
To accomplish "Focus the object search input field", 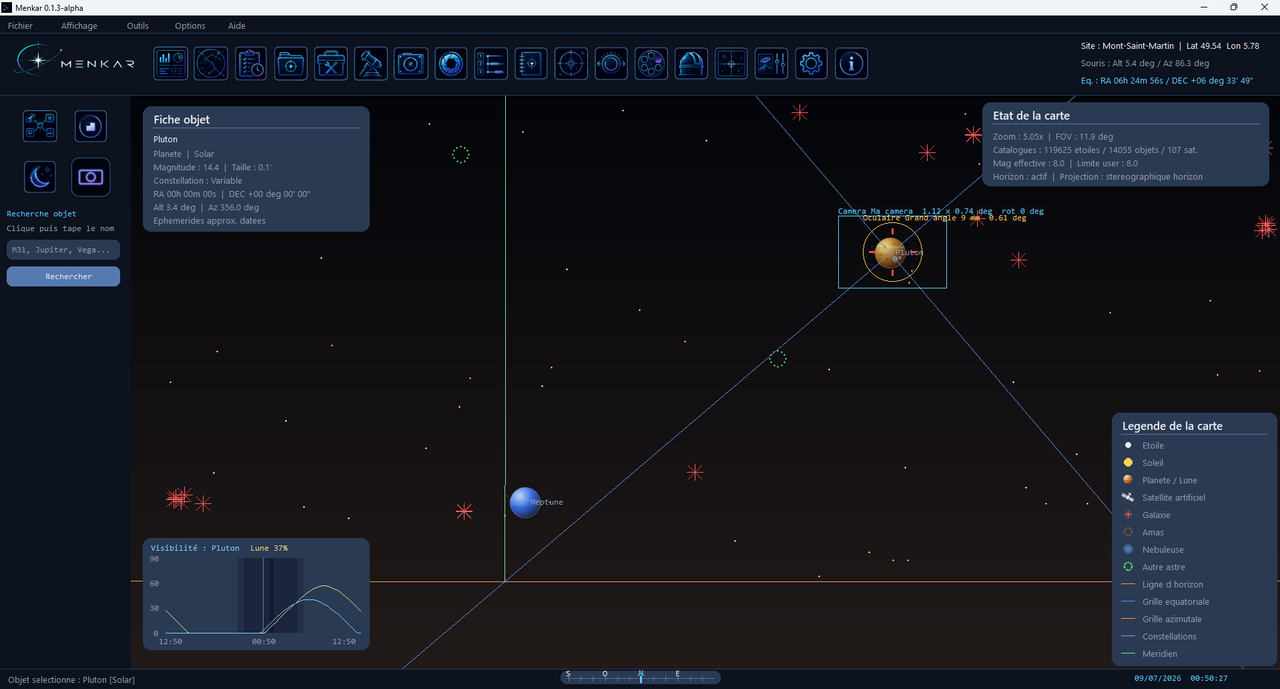I will (63, 250).
